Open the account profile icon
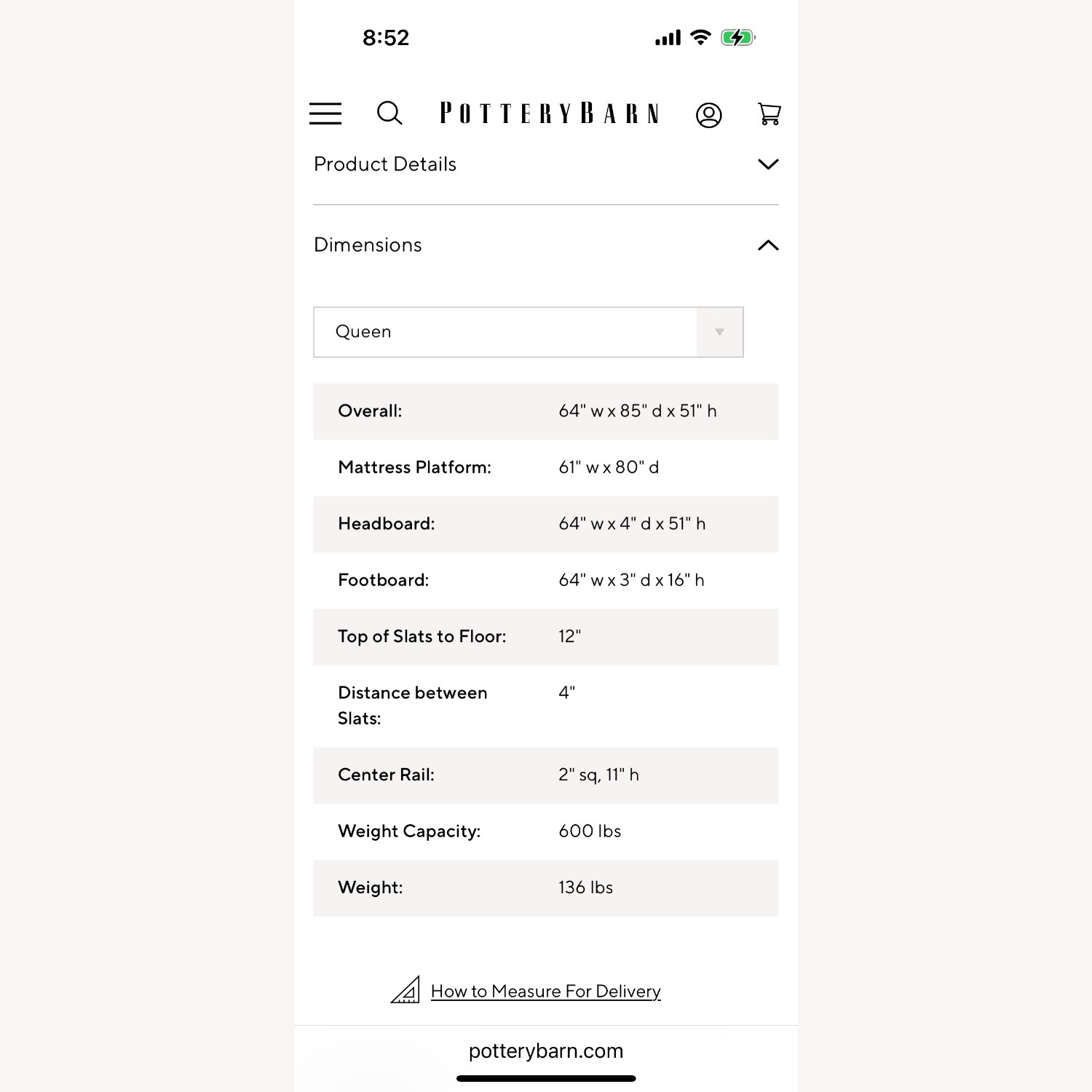This screenshot has width=1092, height=1092. [708, 115]
